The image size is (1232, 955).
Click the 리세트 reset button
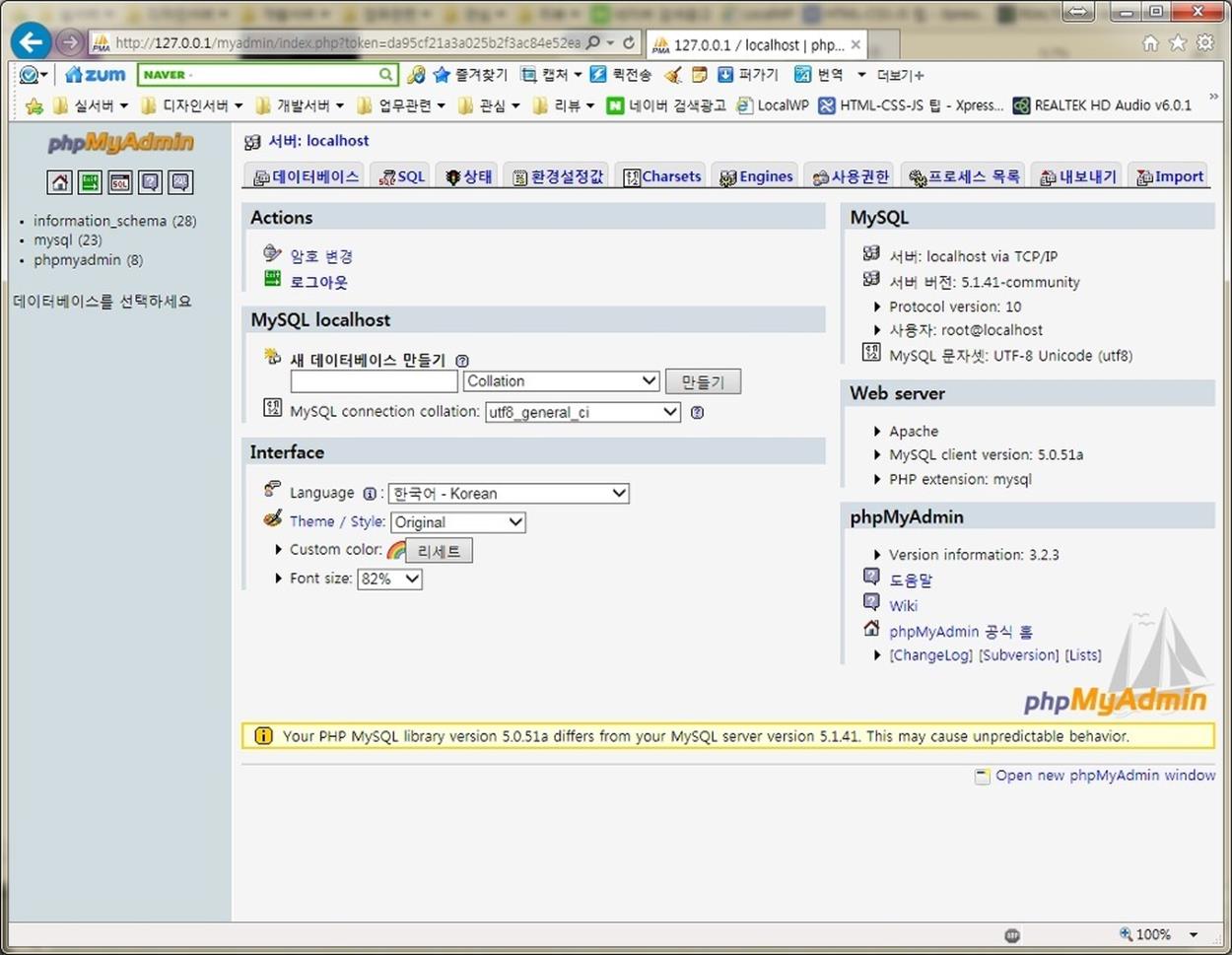pos(439,551)
